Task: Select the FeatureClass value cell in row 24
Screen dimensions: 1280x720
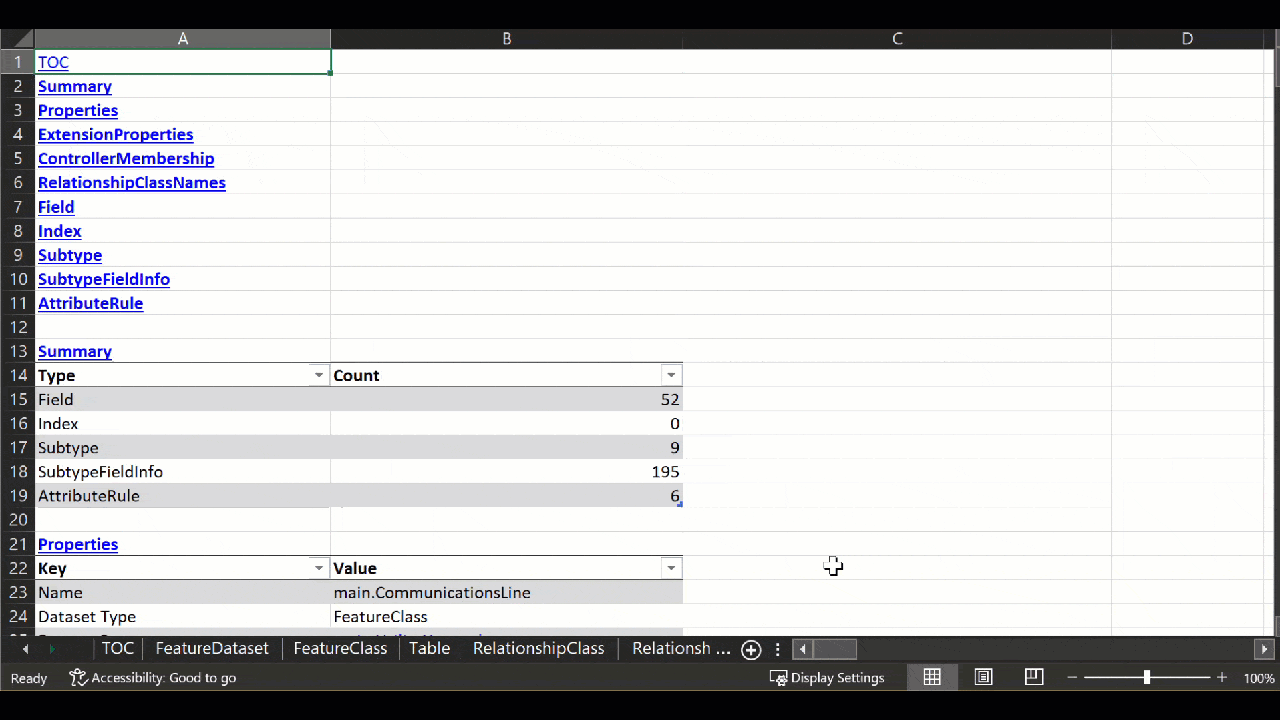Action: pos(507,617)
